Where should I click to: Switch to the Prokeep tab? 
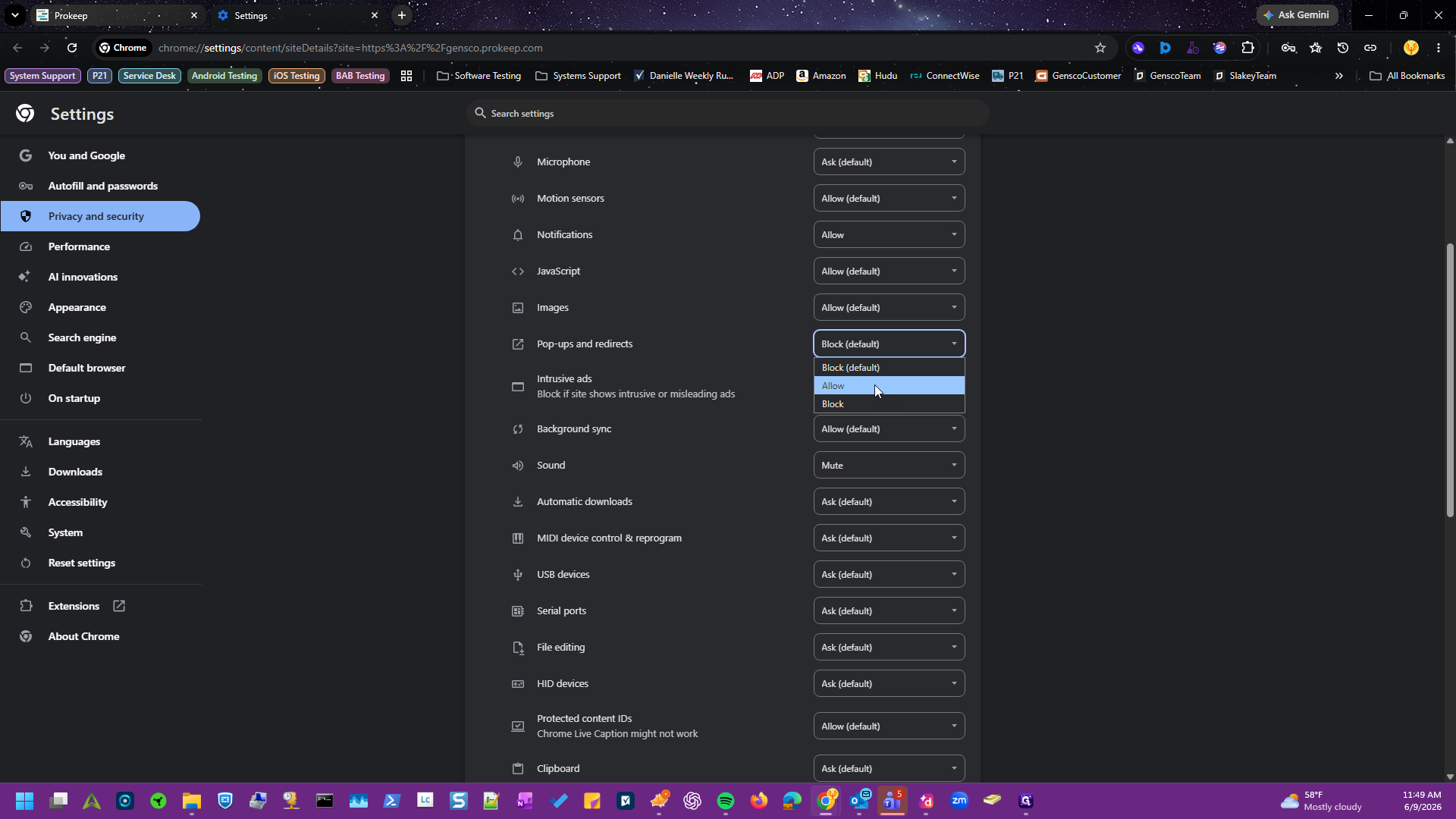(118, 15)
